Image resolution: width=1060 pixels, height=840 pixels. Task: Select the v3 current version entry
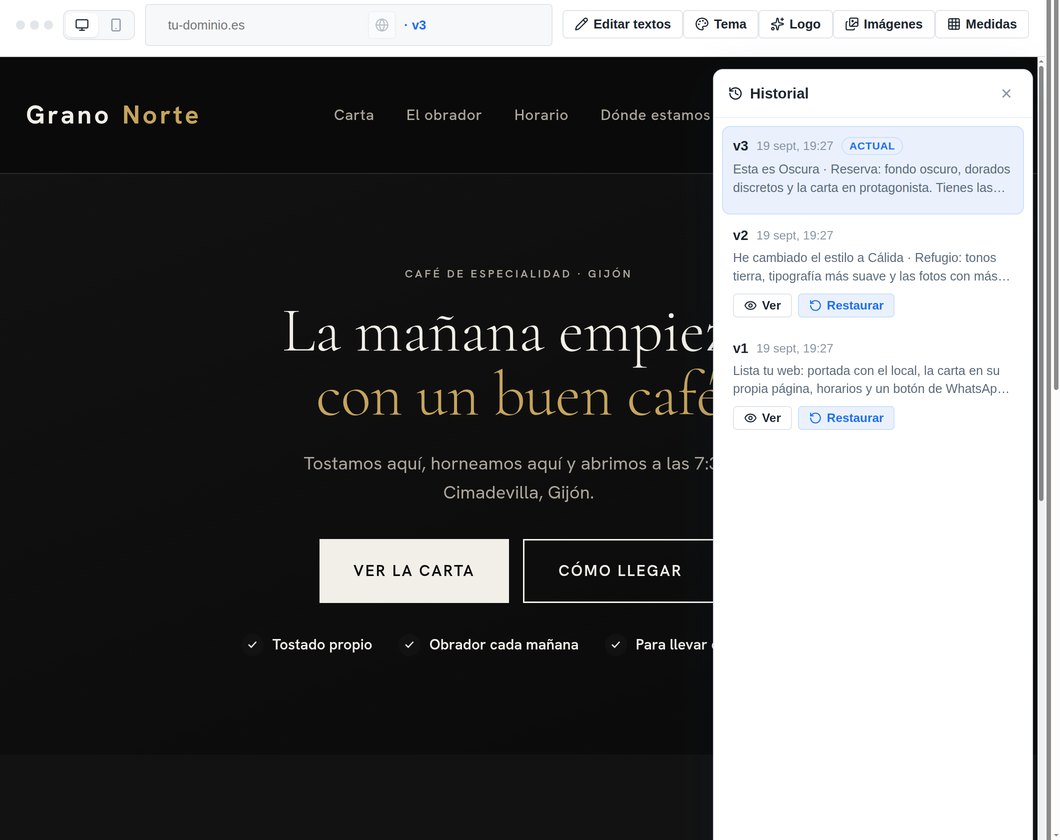point(873,170)
